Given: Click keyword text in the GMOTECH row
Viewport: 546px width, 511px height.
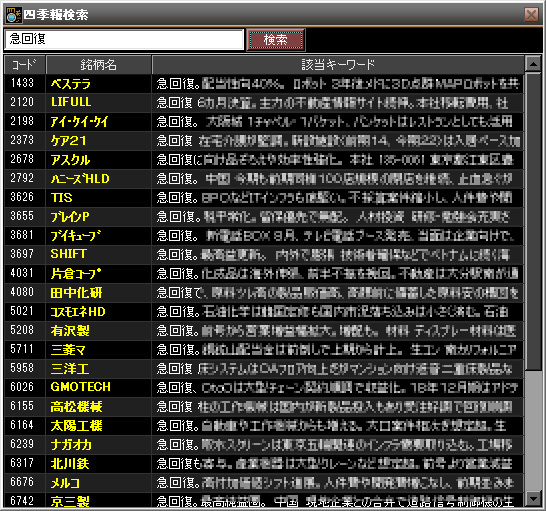Looking at the screenshot, I should click(337, 388).
